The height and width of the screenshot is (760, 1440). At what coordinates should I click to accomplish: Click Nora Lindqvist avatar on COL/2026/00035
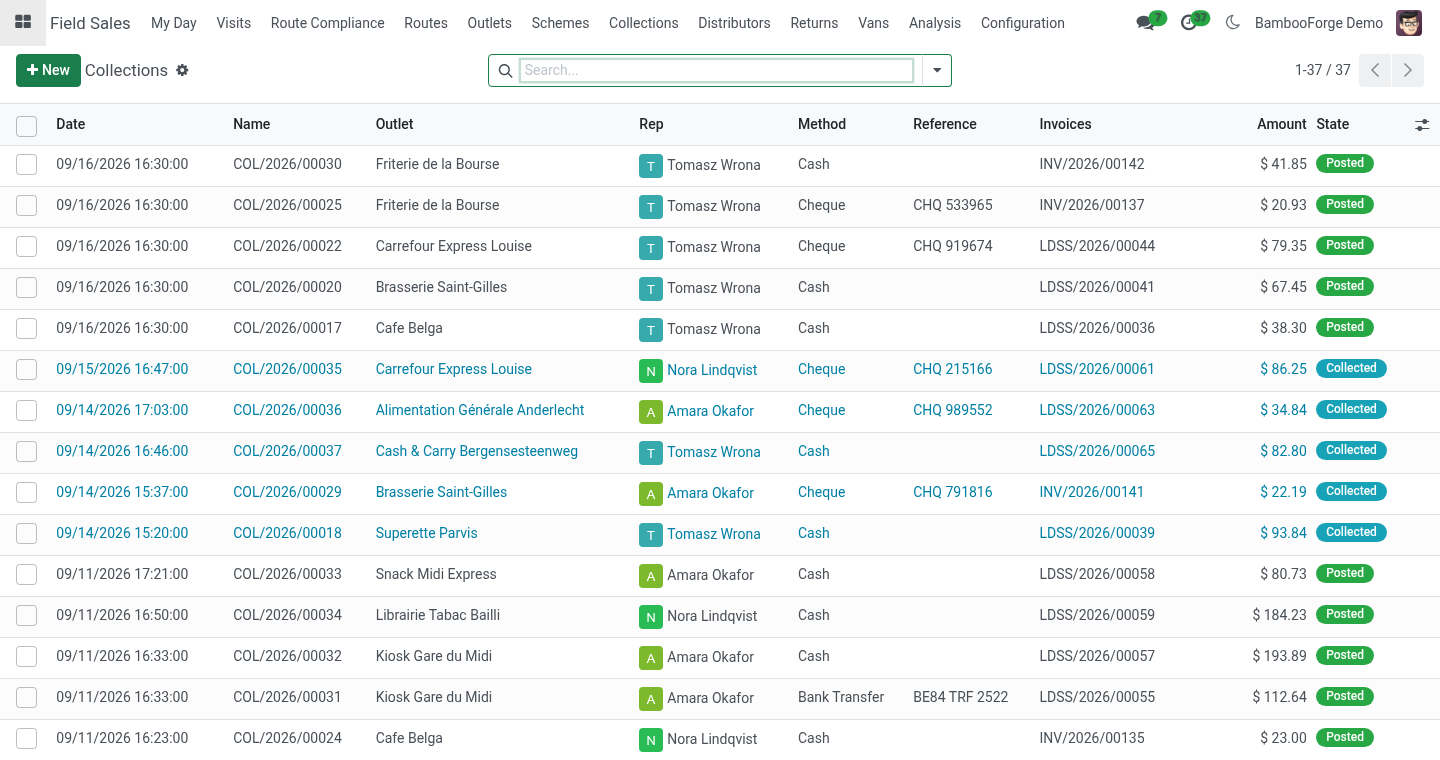pos(651,371)
